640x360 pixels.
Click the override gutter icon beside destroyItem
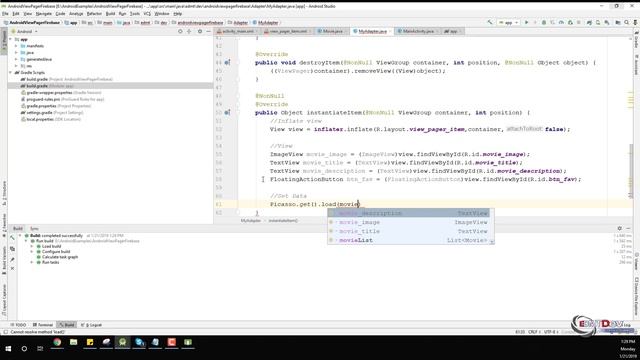click(227, 62)
